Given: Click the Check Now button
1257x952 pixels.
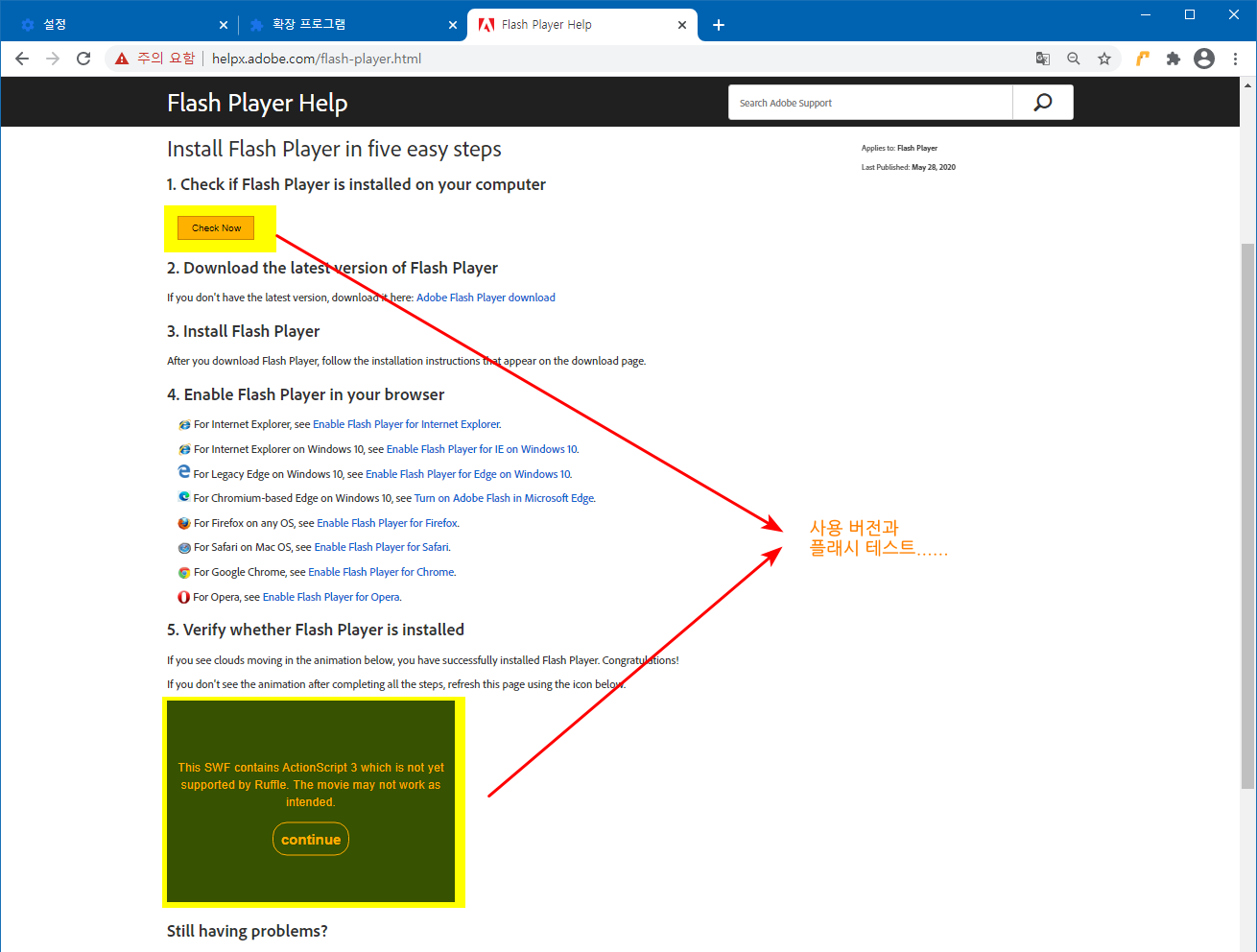Looking at the screenshot, I should (216, 227).
